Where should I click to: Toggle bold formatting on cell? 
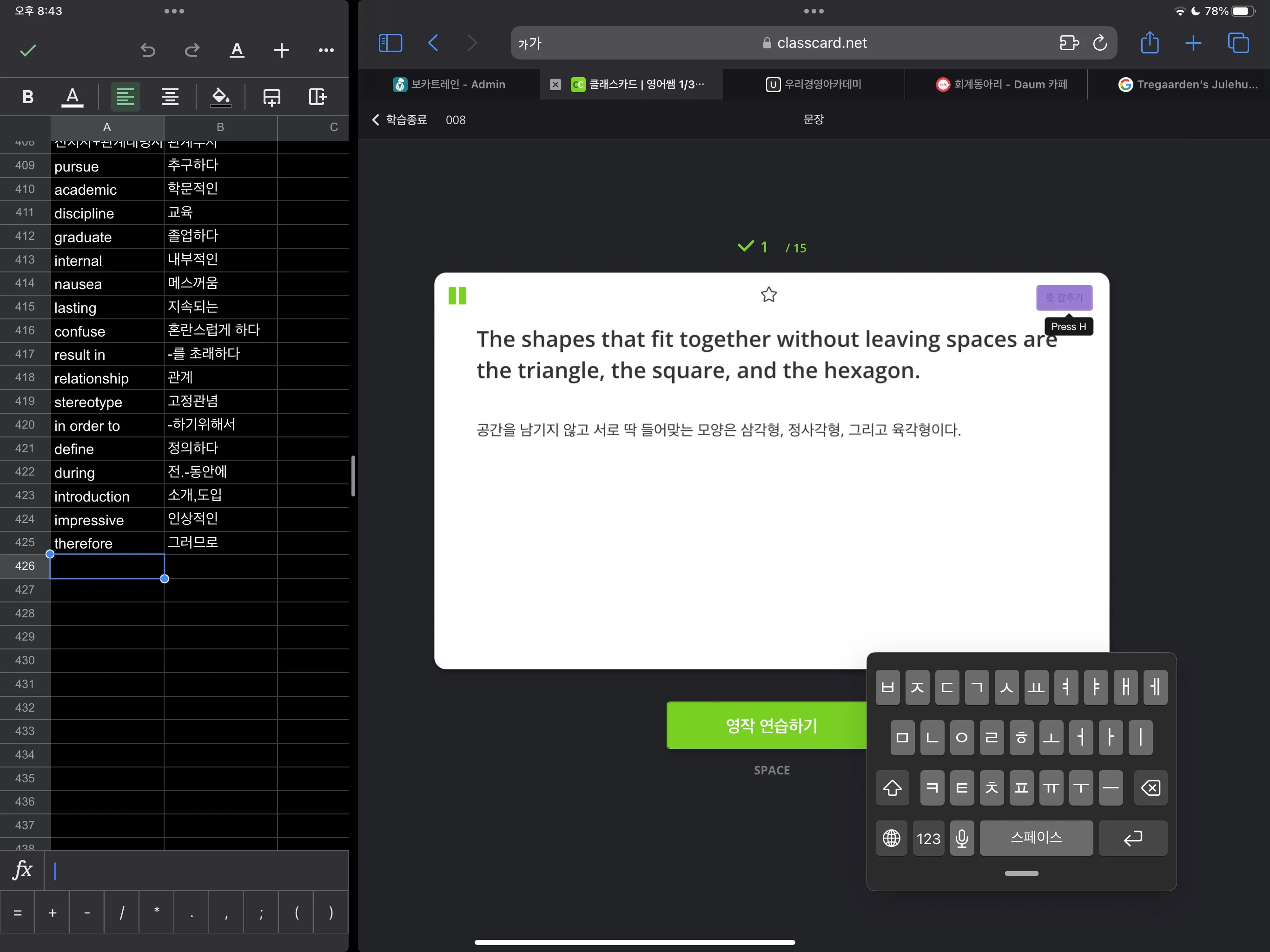27,97
